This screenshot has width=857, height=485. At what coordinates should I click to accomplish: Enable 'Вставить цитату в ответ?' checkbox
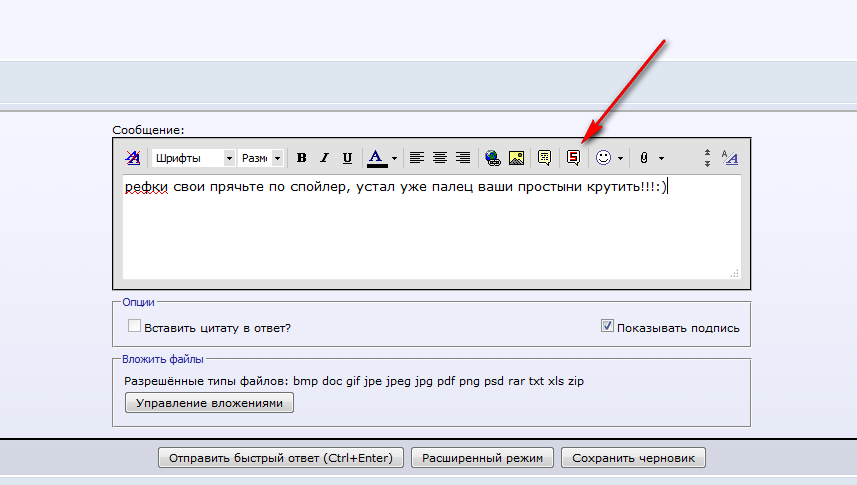click(134, 326)
